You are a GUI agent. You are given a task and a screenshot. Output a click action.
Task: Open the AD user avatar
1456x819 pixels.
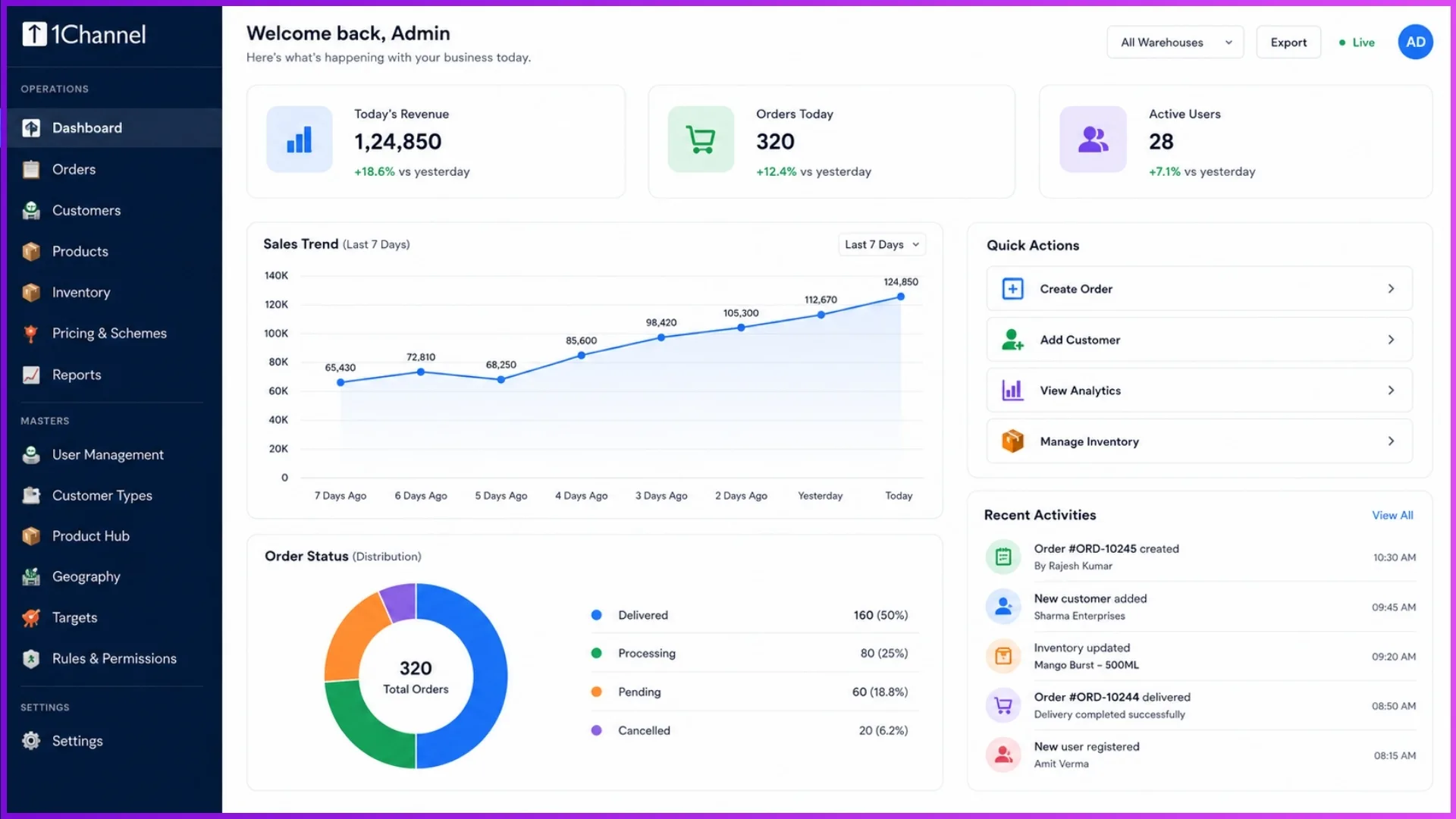point(1415,42)
